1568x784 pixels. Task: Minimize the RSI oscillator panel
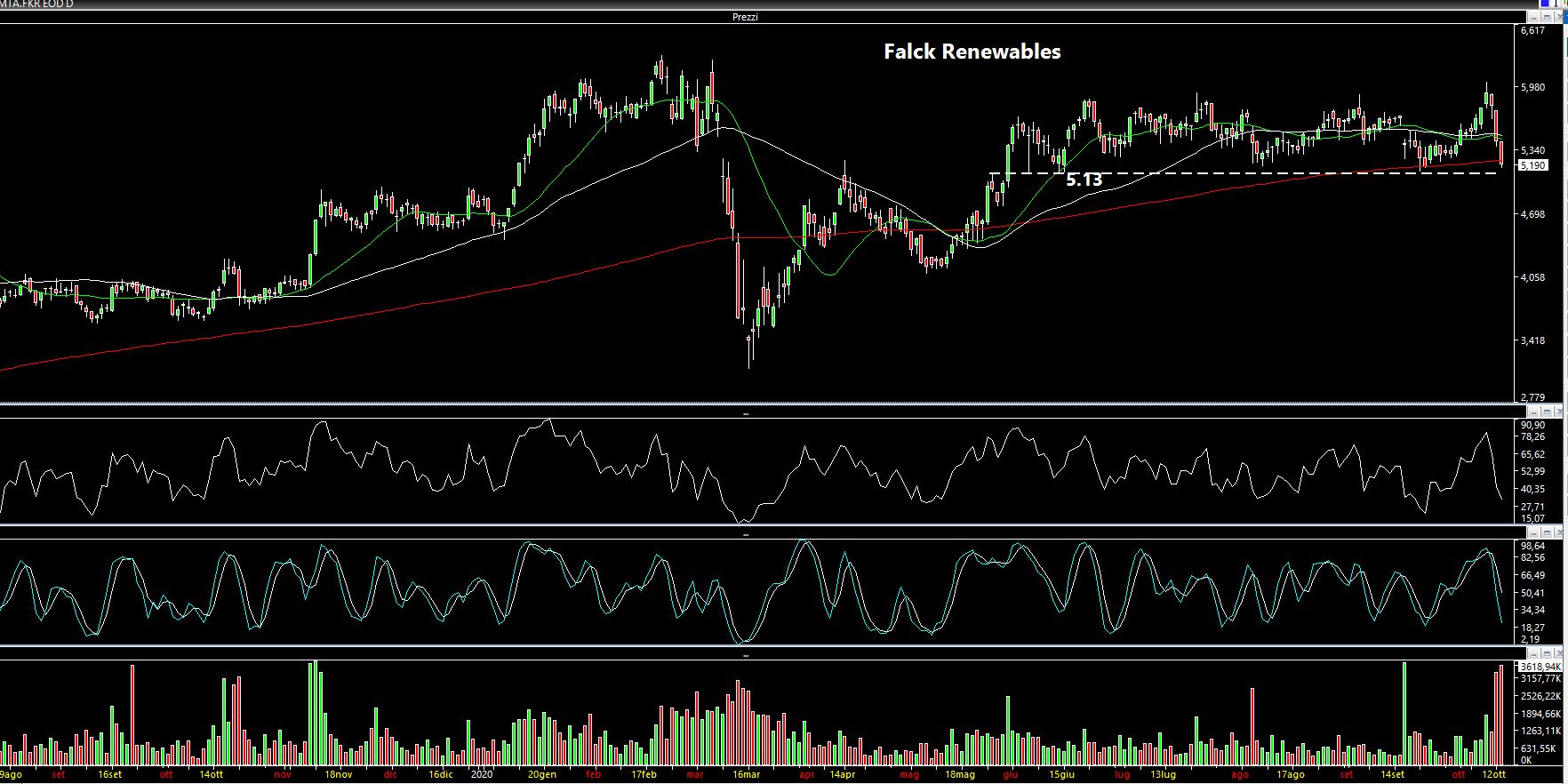pyautogui.click(x=1533, y=412)
